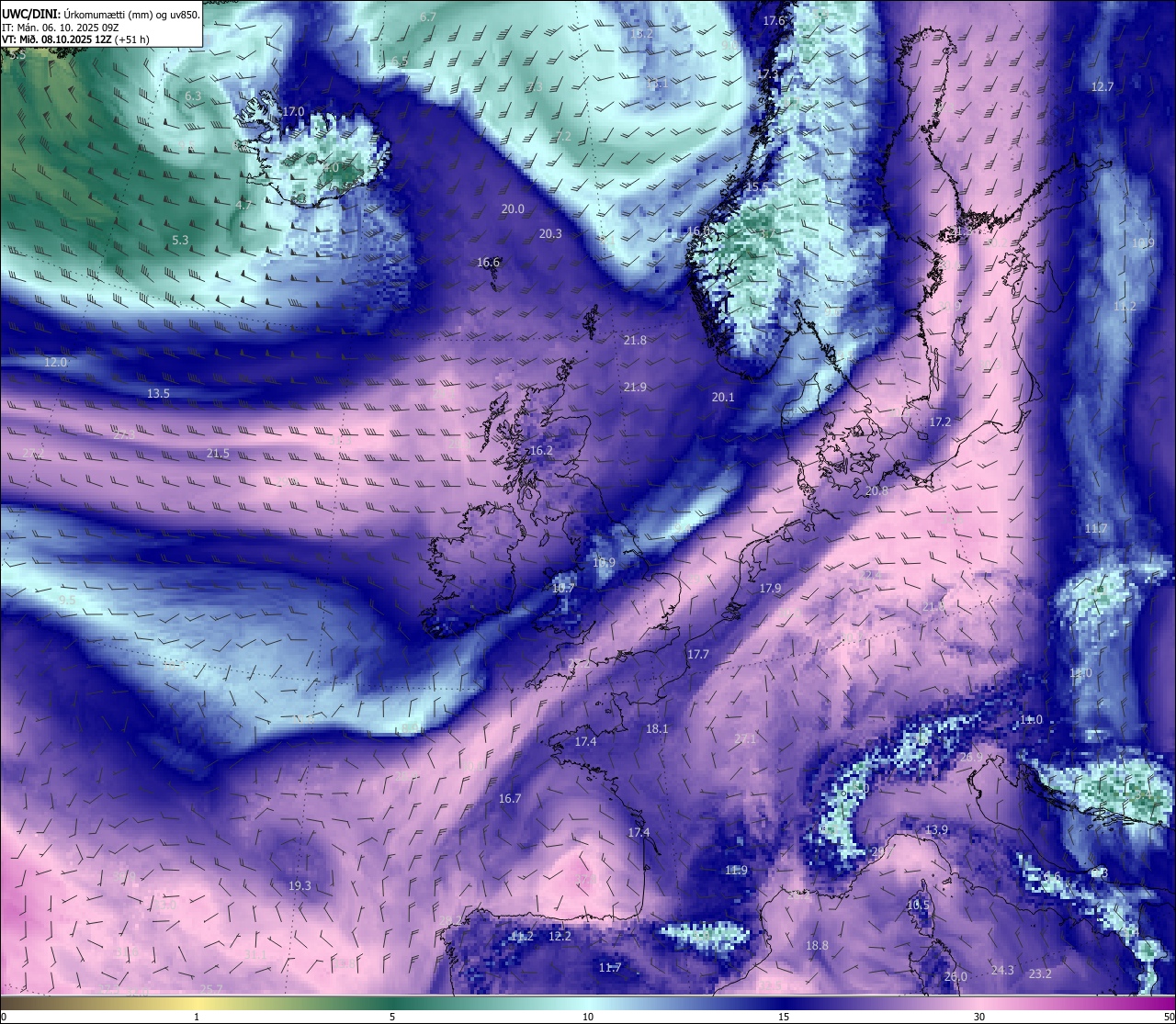Click the 17.6 value label
The width and height of the screenshot is (1176, 1024).
click(x=775, y=20)
